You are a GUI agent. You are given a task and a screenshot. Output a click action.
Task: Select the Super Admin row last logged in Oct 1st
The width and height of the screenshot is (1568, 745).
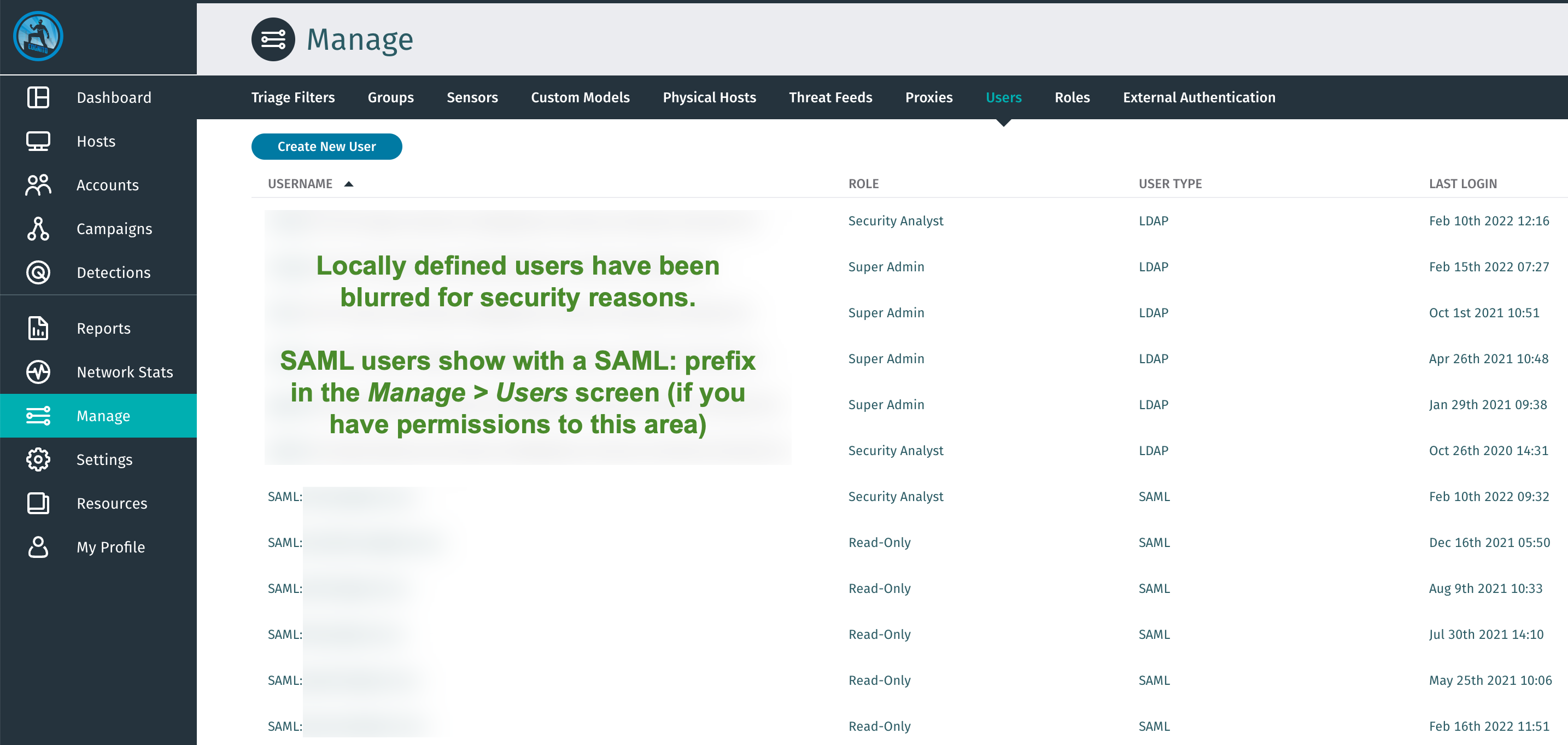[886, 312]
